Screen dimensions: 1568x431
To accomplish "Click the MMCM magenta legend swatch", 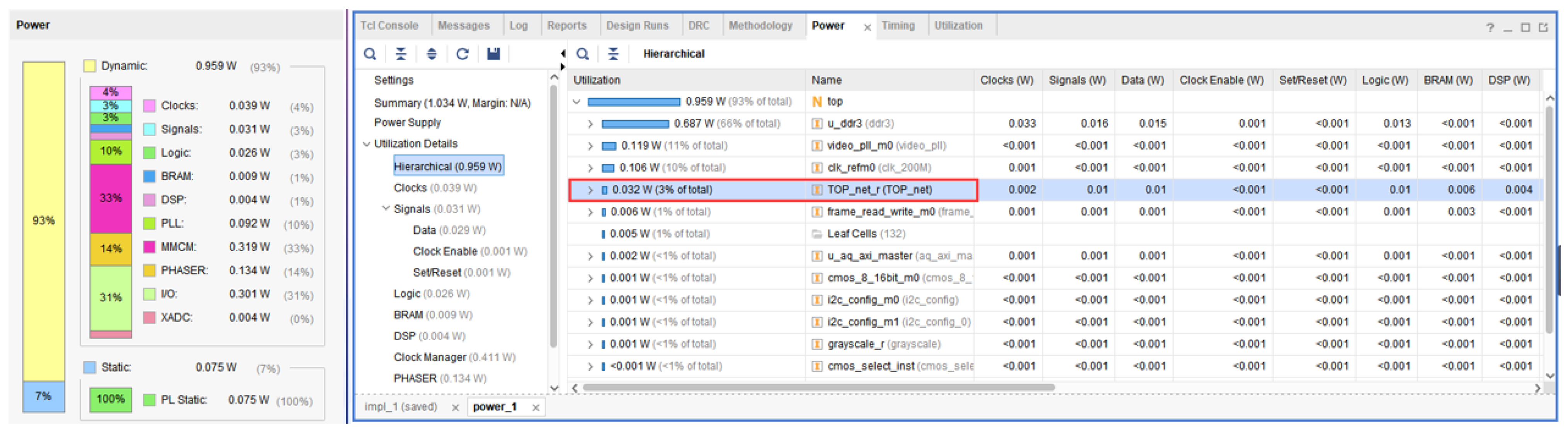I will point(149,247).
